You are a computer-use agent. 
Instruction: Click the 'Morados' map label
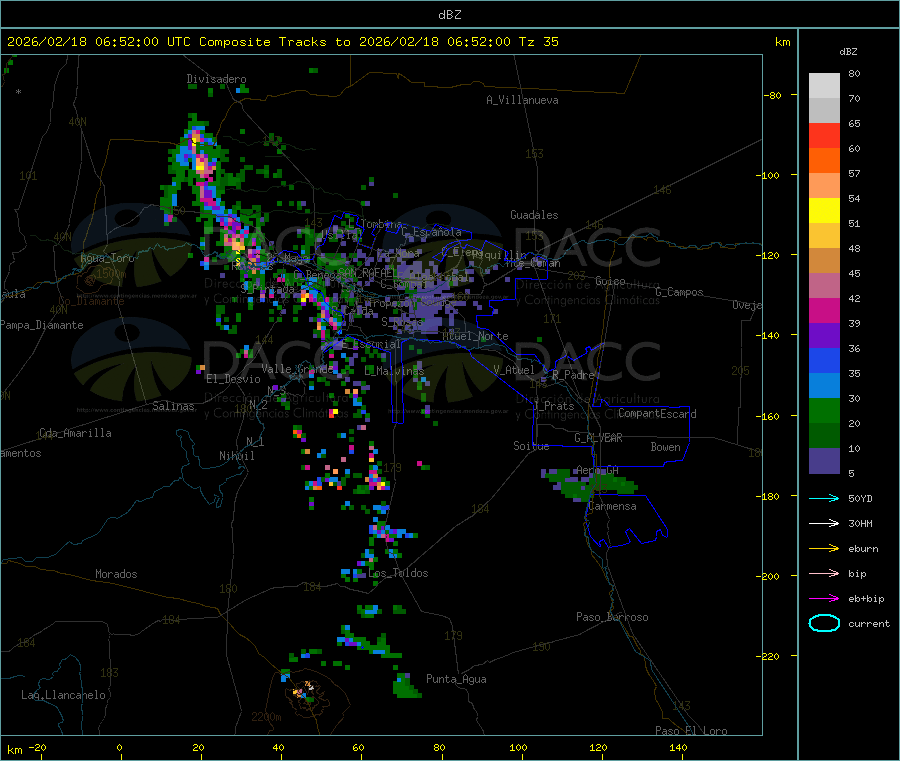pos(116,574)
